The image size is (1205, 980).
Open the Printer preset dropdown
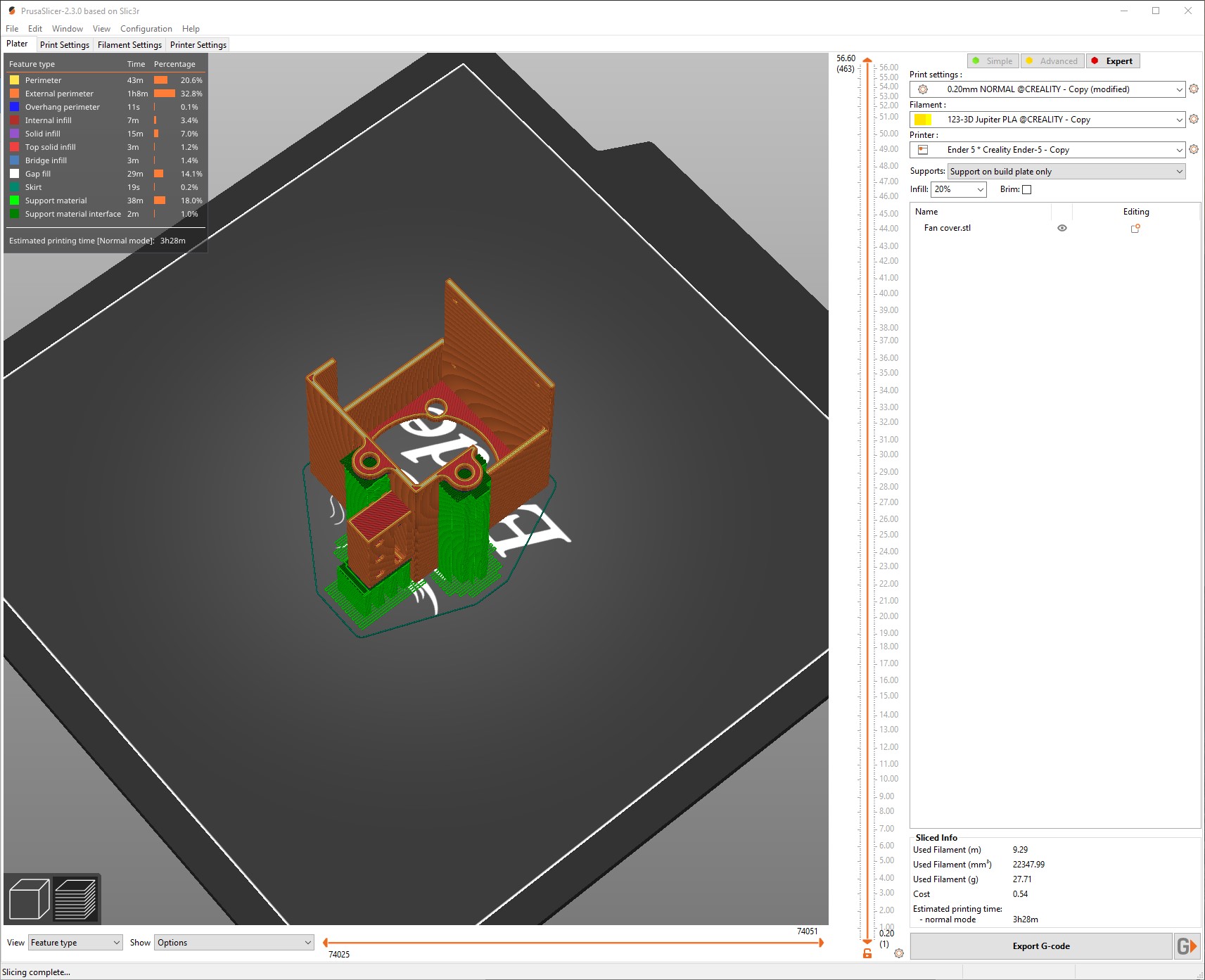1047,150
